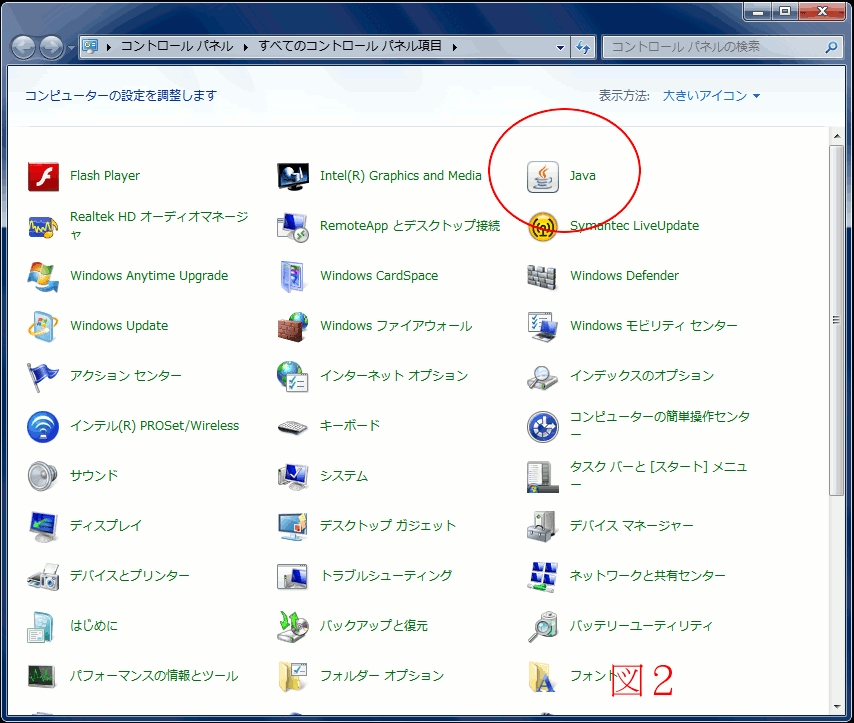Image resolution: width=854 pixels, height=723 pixels.
Task: Open インテル(R) PROSet/Wireless icon
Action: tap(43, 426)
